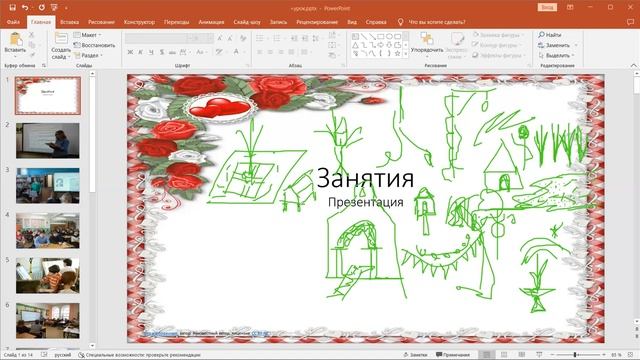
Task: Toggle the Примечания comments pane
Action: tap(453, 355)
